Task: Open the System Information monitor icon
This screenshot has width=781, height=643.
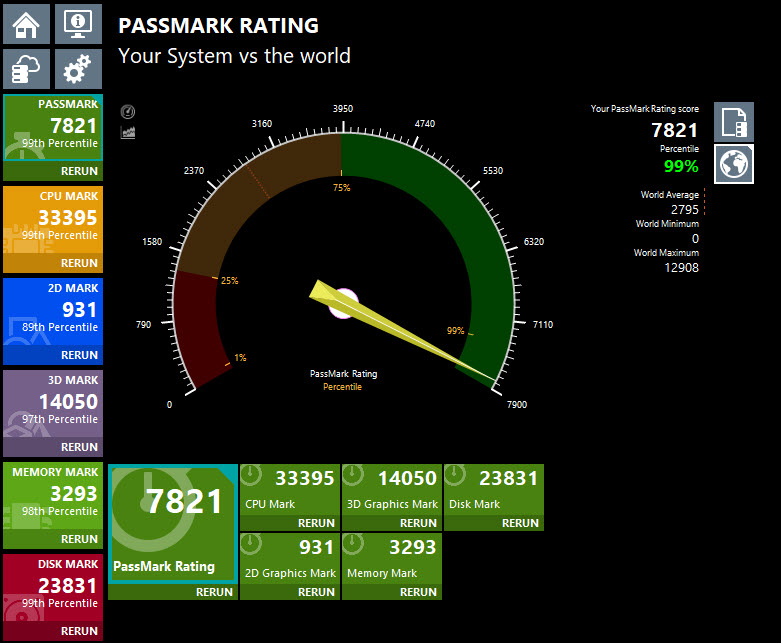Action: [x=78, y=24]
